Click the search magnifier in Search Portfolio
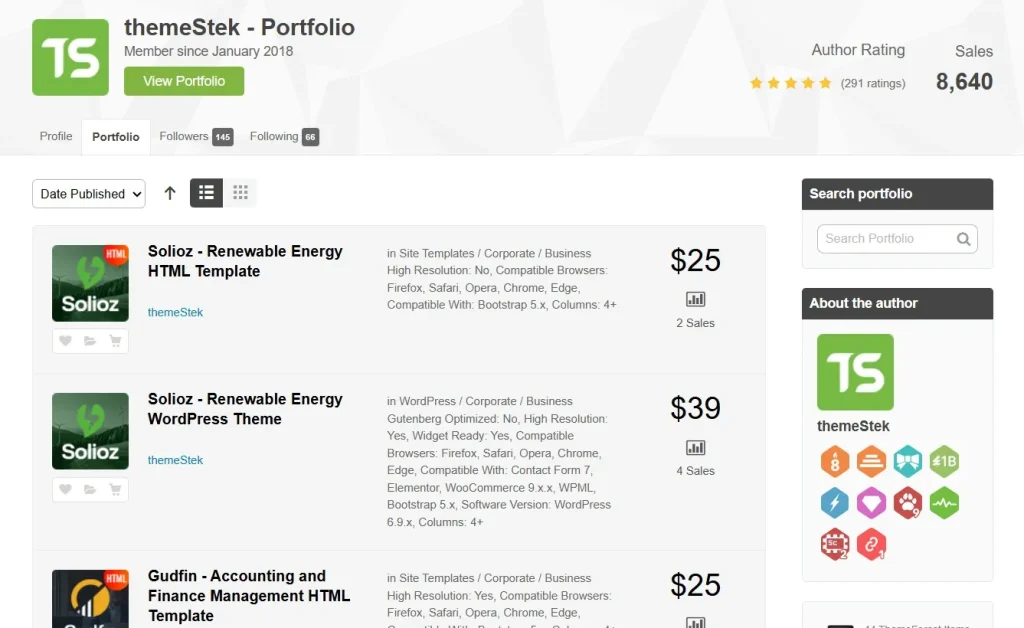 963,239
